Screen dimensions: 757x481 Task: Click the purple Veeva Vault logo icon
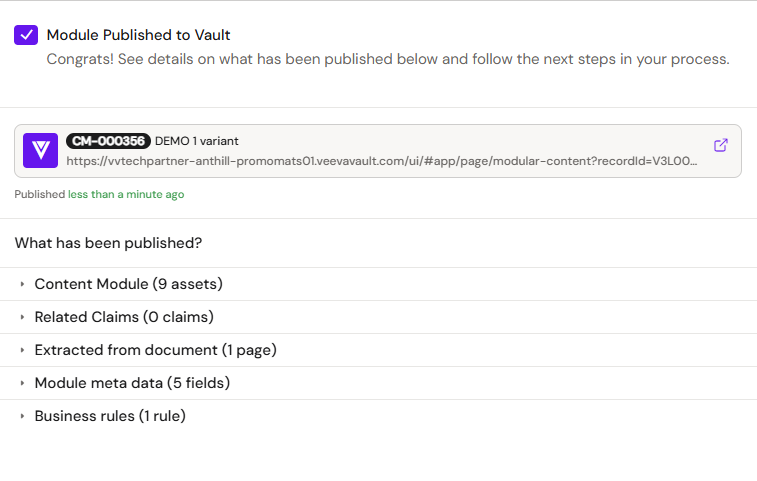41,151
